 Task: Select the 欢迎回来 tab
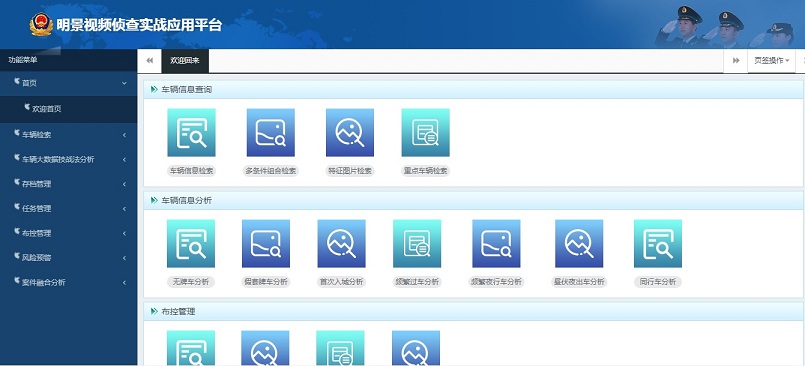(x=185, y=61)
